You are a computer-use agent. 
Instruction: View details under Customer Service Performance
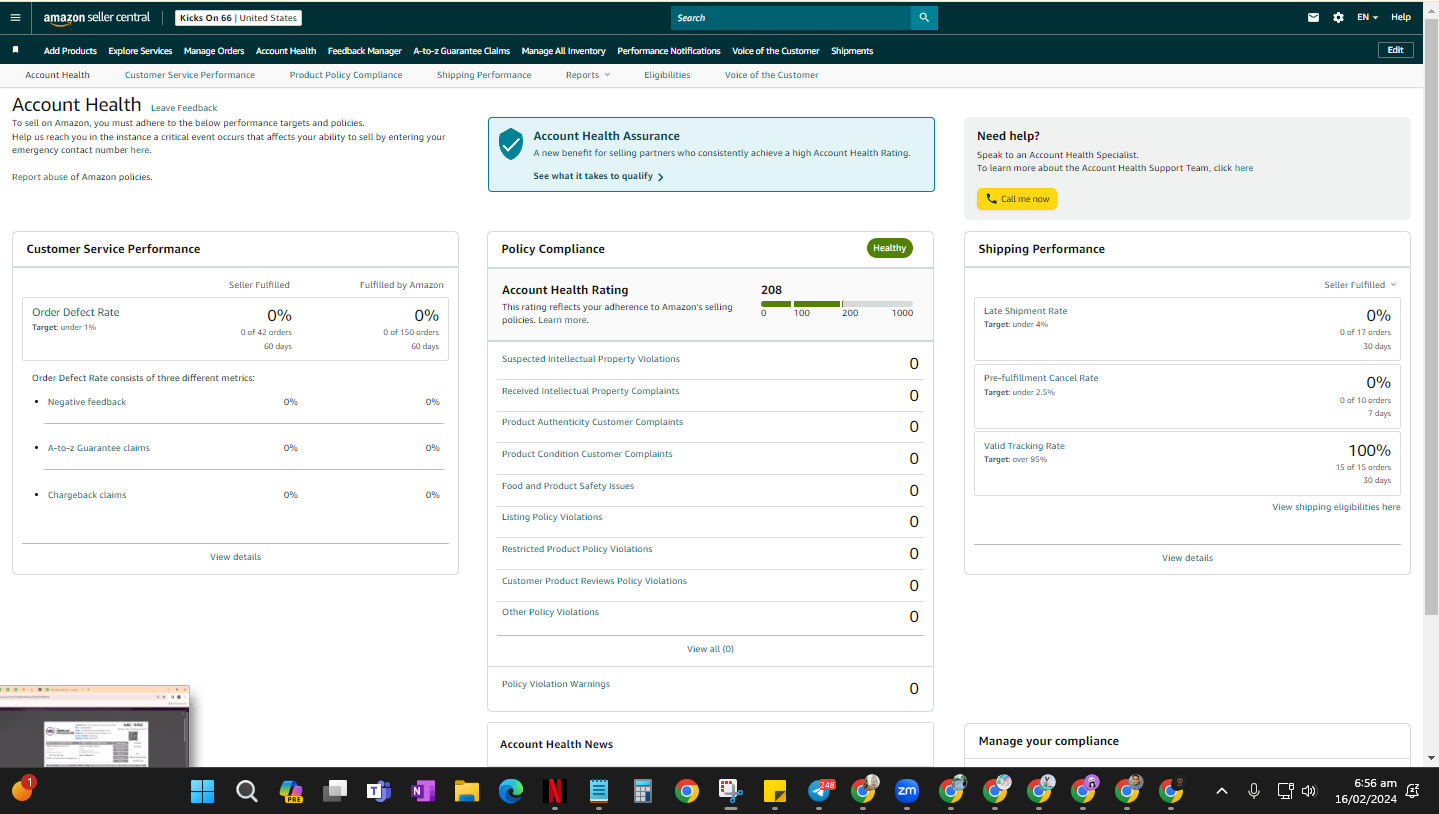pos(235,557)
